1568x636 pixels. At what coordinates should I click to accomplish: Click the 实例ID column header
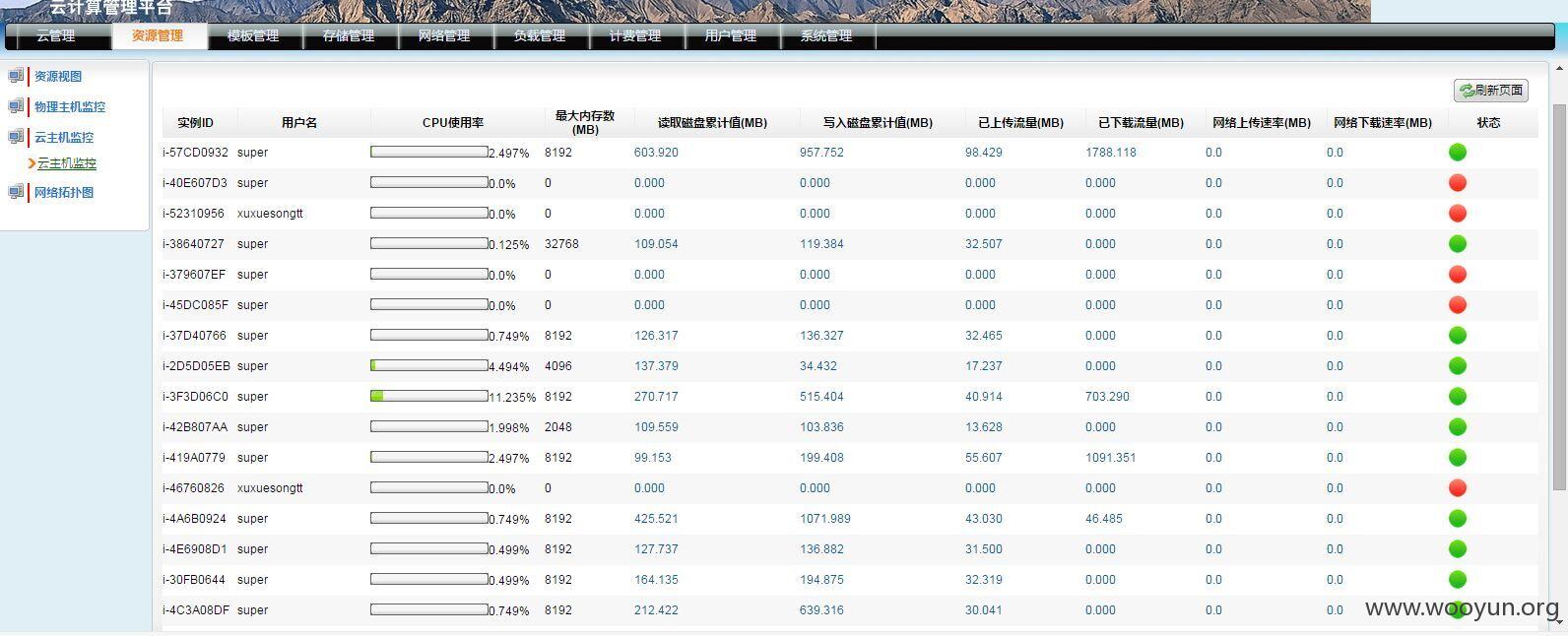(195, 123)
